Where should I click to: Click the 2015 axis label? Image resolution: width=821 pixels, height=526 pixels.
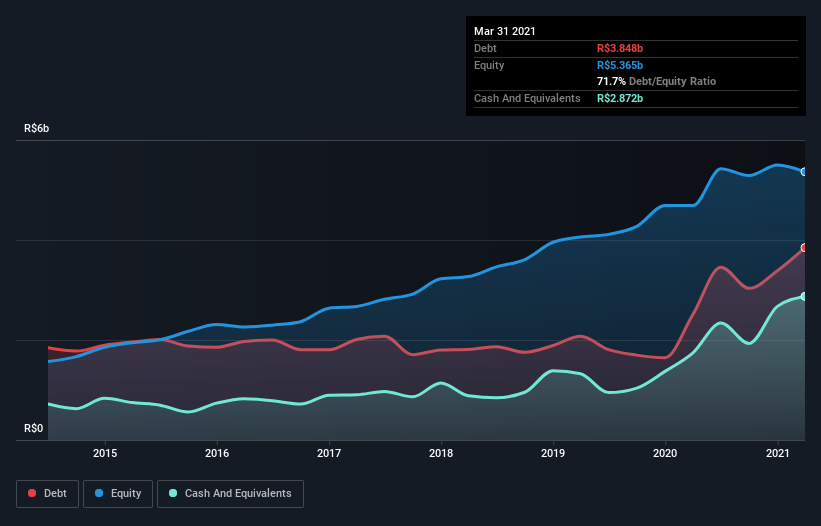[105, 453]
